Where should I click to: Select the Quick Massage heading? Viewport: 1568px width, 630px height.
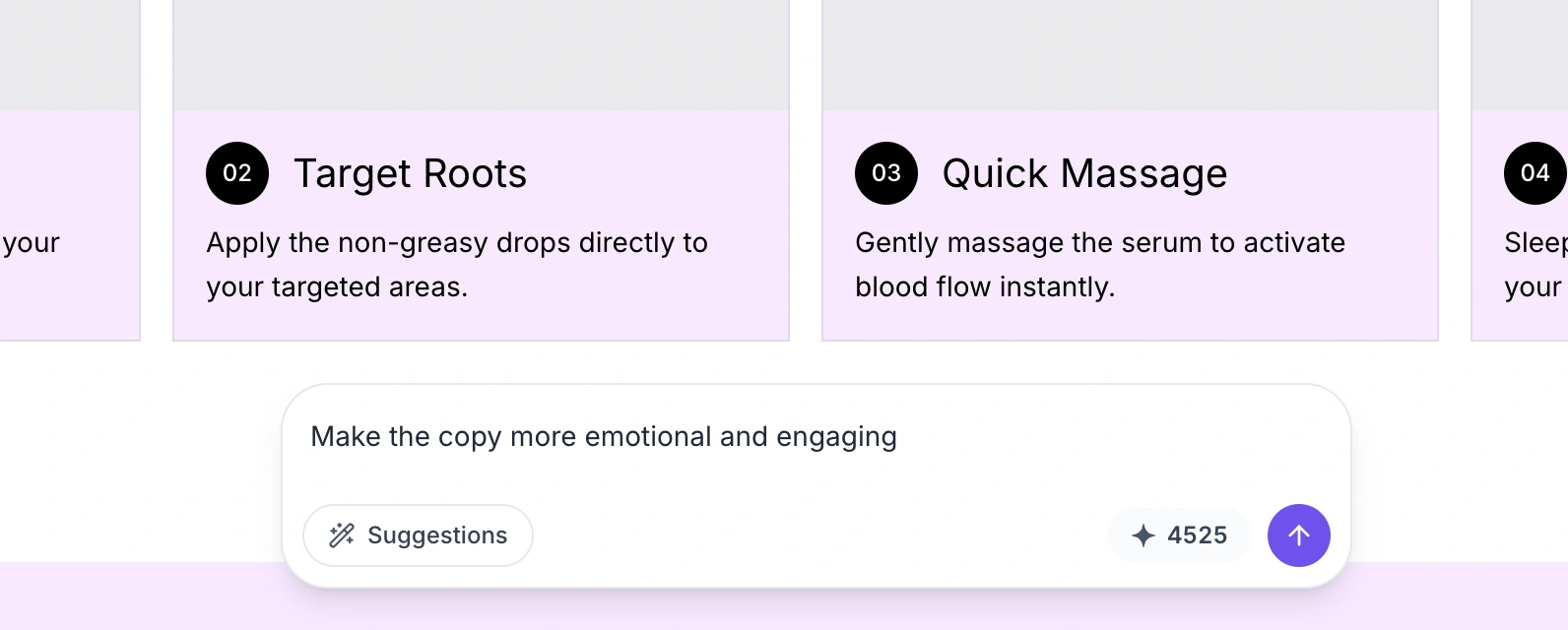pos(1084,174)
